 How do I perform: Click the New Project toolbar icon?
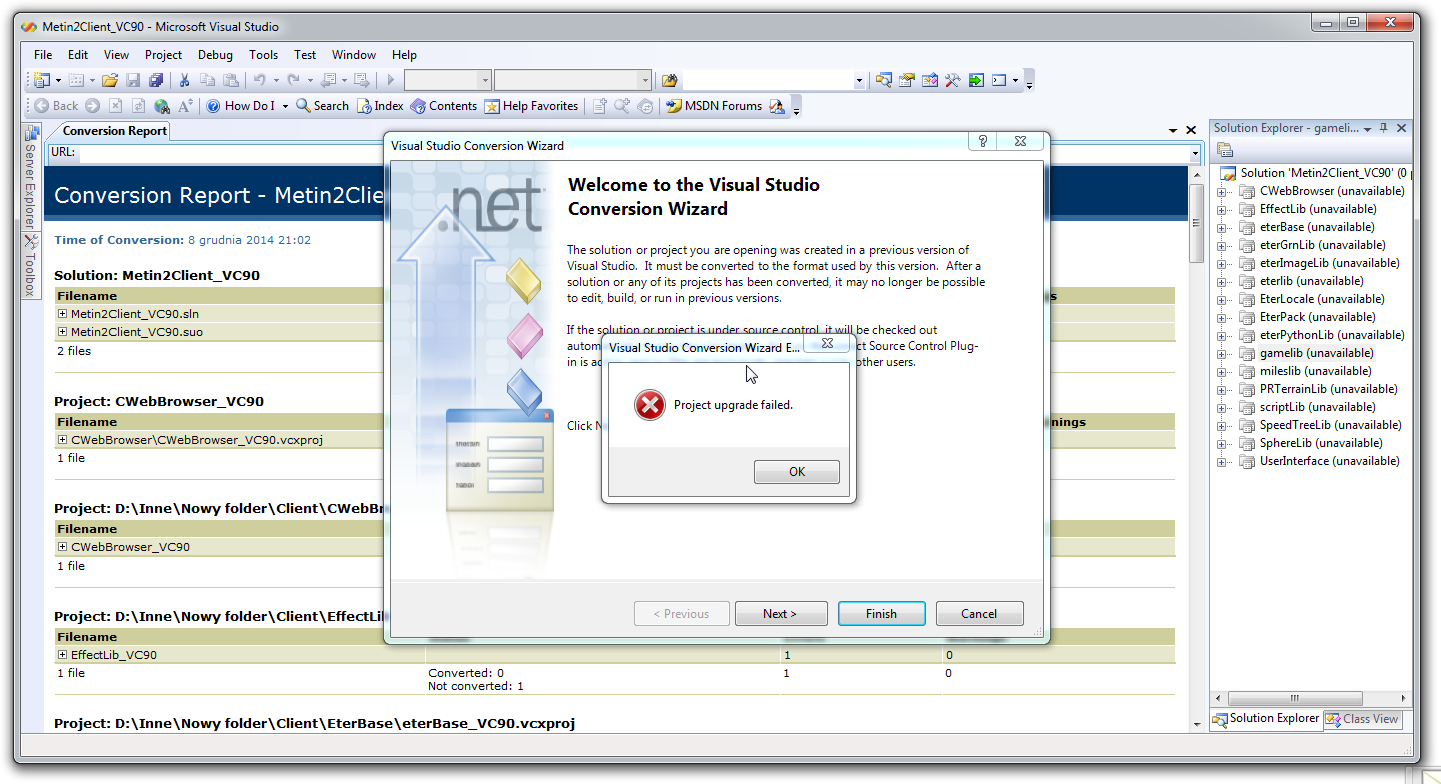click(x=42, y=80)
